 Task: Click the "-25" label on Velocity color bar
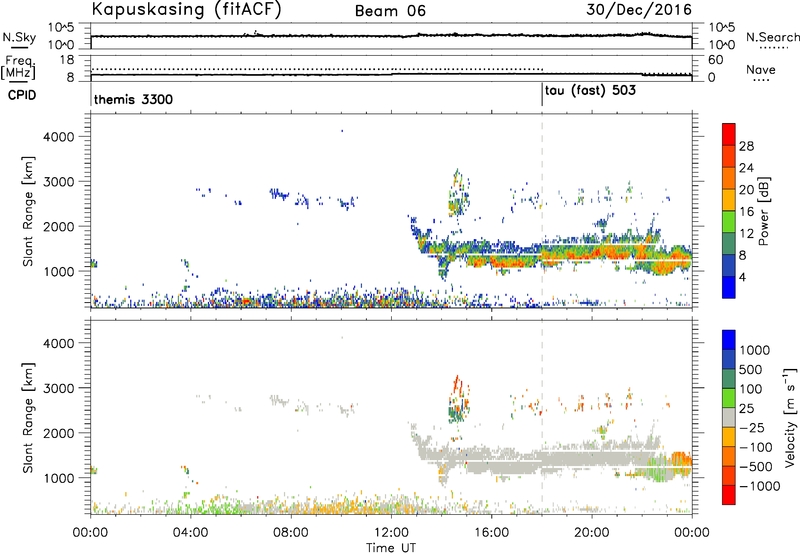pyautogui.click(x=752, y=427)
